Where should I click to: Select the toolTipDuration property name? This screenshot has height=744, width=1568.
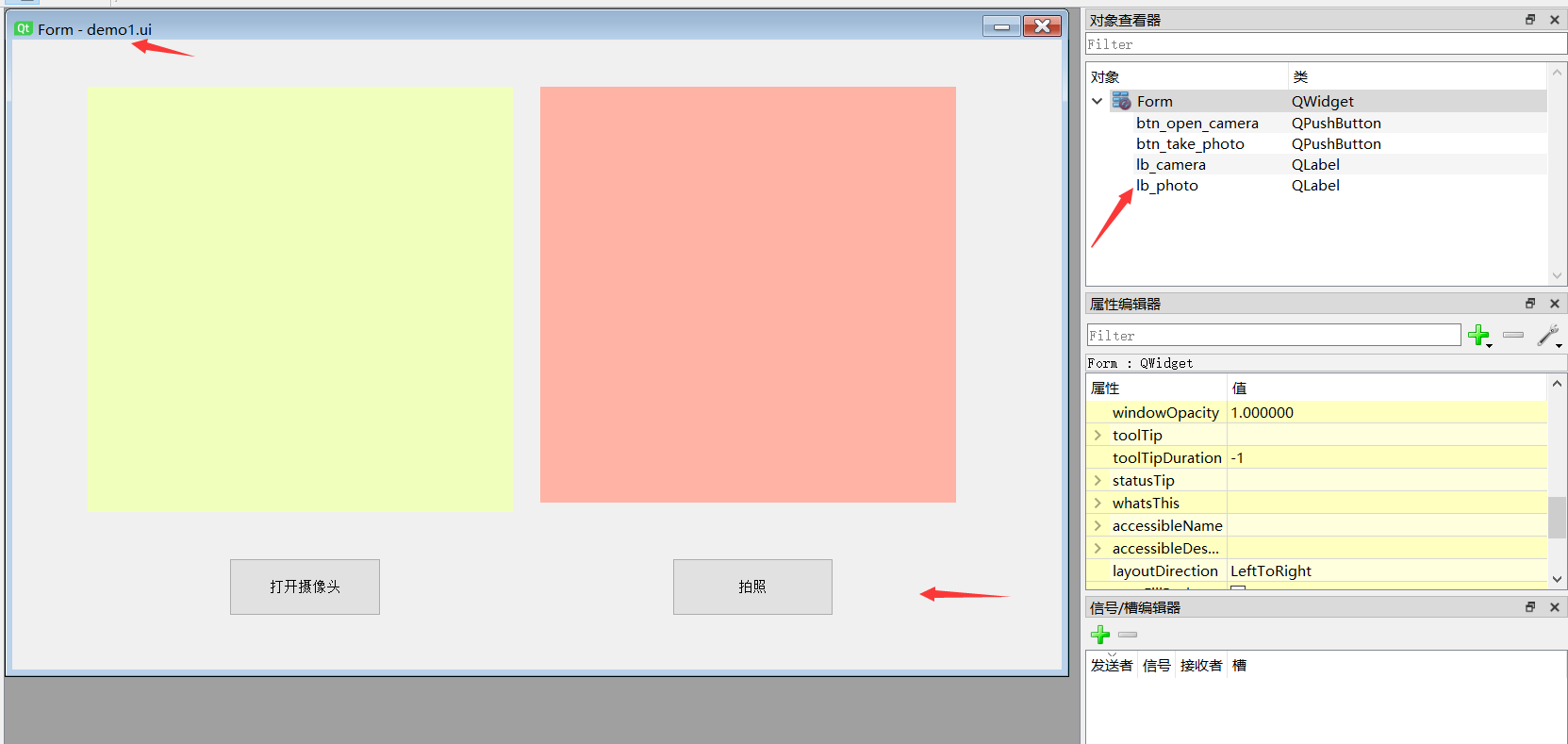pyautogui.click(x=1167, y=457)
